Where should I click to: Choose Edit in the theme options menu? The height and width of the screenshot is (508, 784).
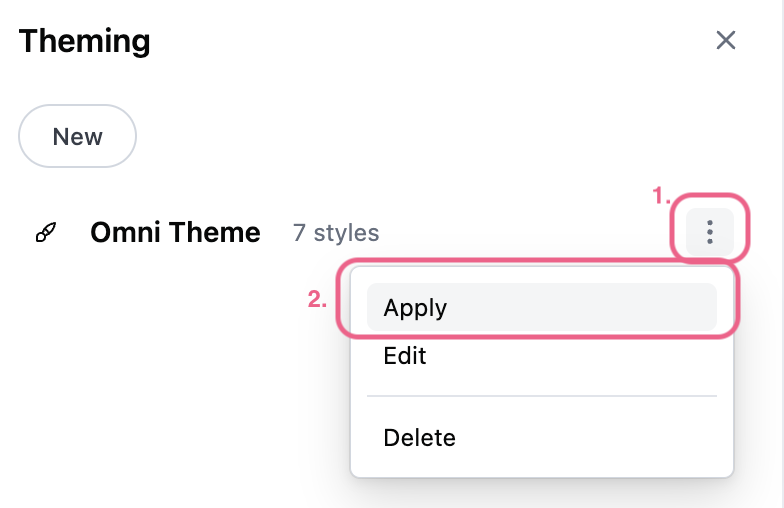point(405,356)
